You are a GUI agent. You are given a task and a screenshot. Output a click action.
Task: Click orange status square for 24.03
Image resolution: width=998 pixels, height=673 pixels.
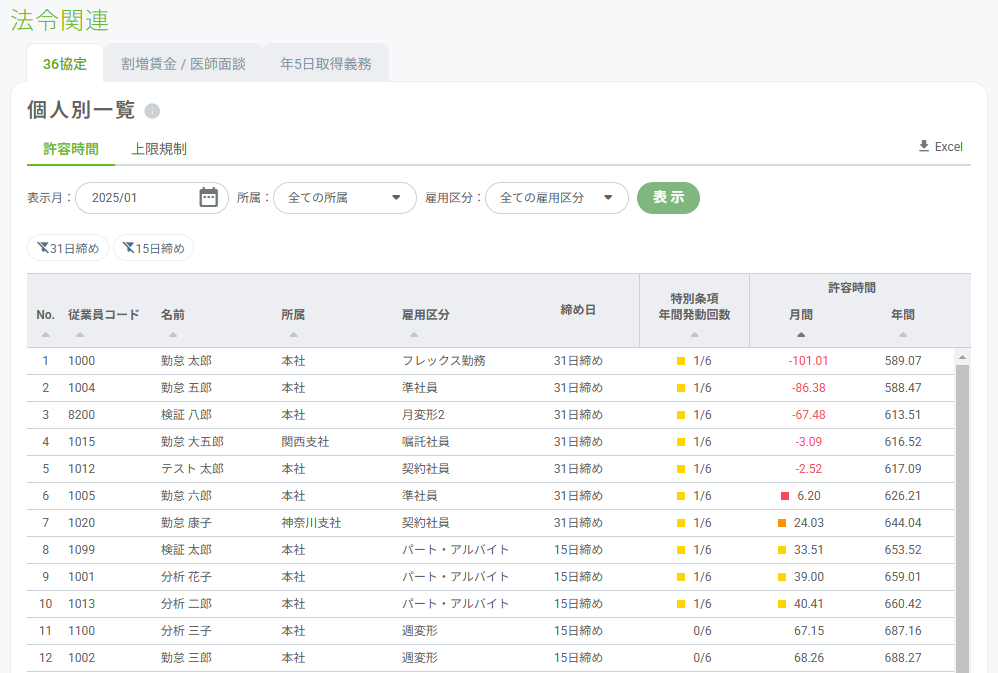[x=782, y=523]
